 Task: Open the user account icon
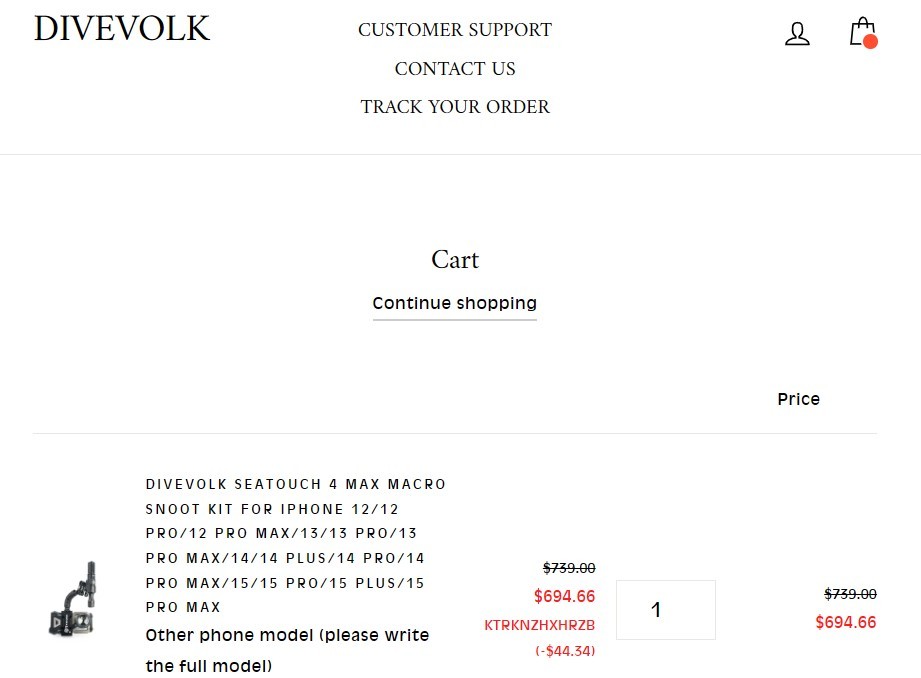click(797, 34)
